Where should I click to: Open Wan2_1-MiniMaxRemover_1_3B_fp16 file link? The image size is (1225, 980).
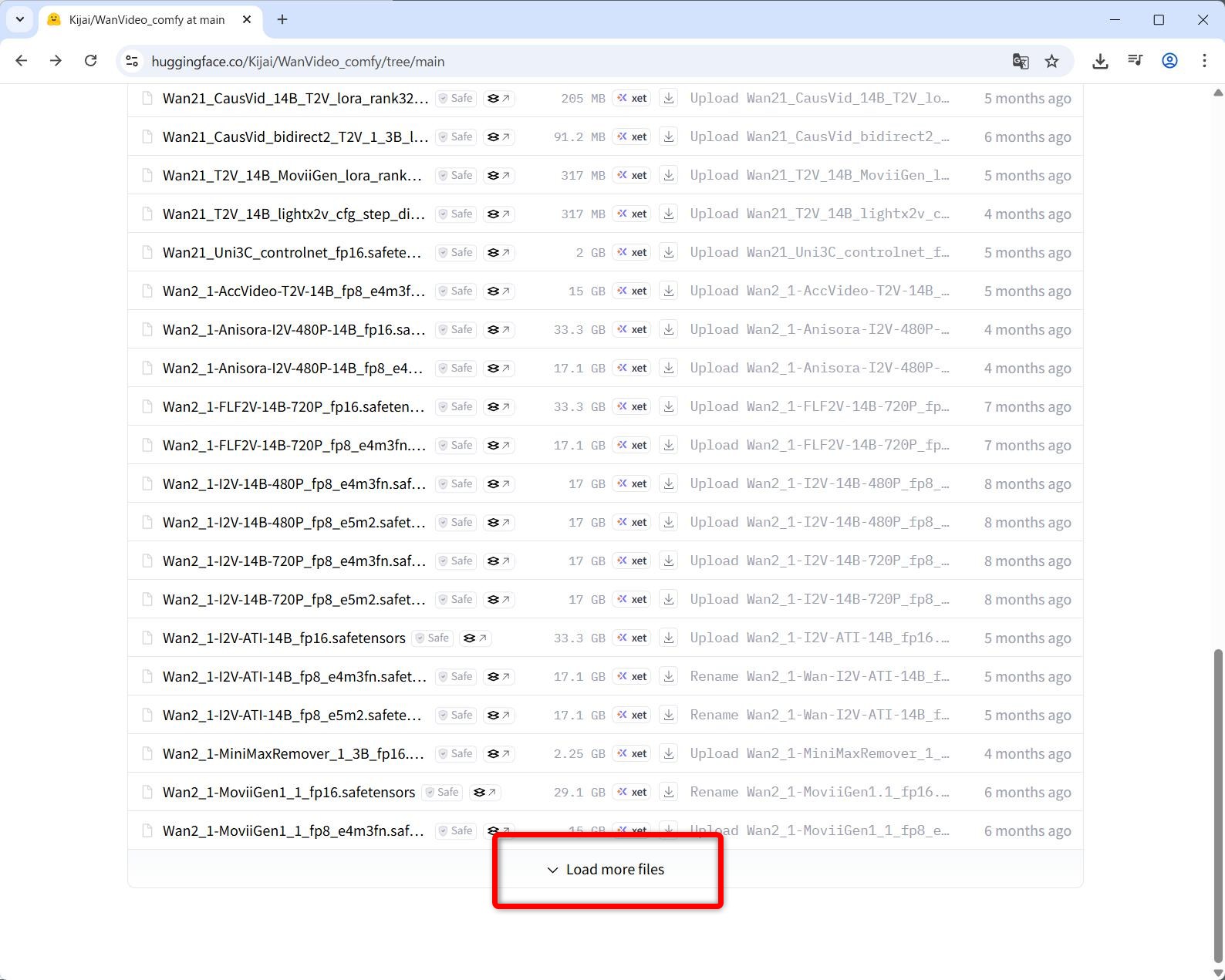click(293, 754)
